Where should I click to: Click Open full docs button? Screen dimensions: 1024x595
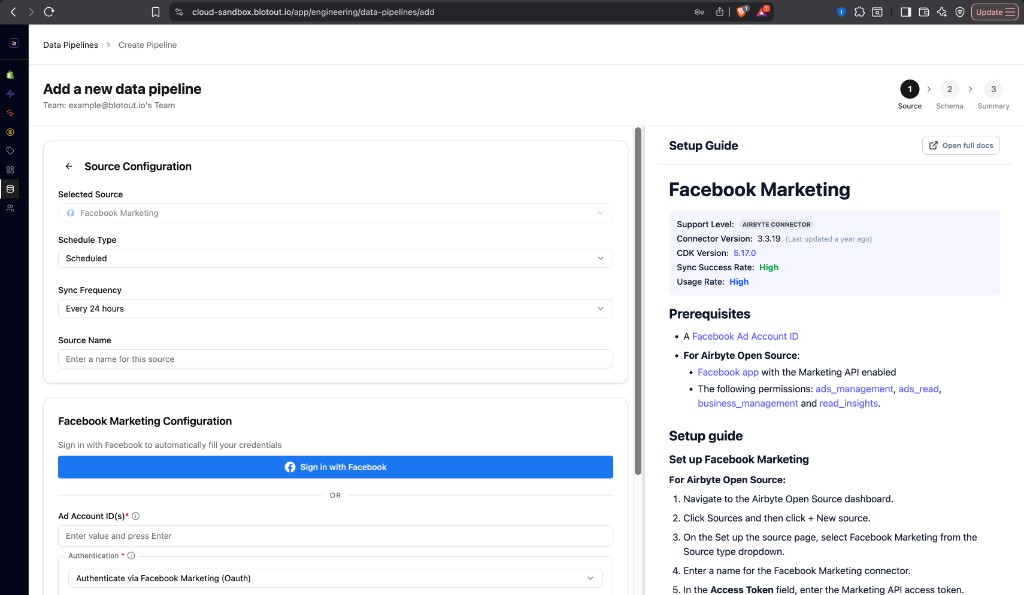961,145
